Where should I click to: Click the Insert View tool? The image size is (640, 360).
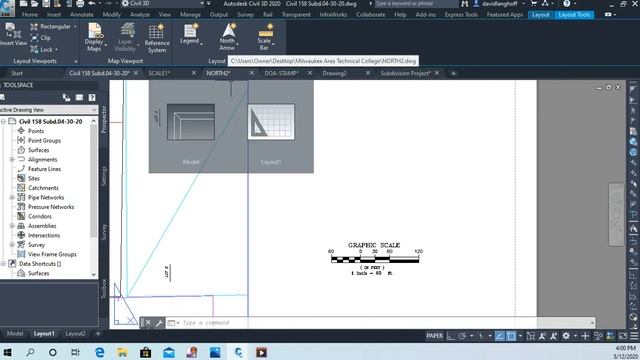[12, 34]
